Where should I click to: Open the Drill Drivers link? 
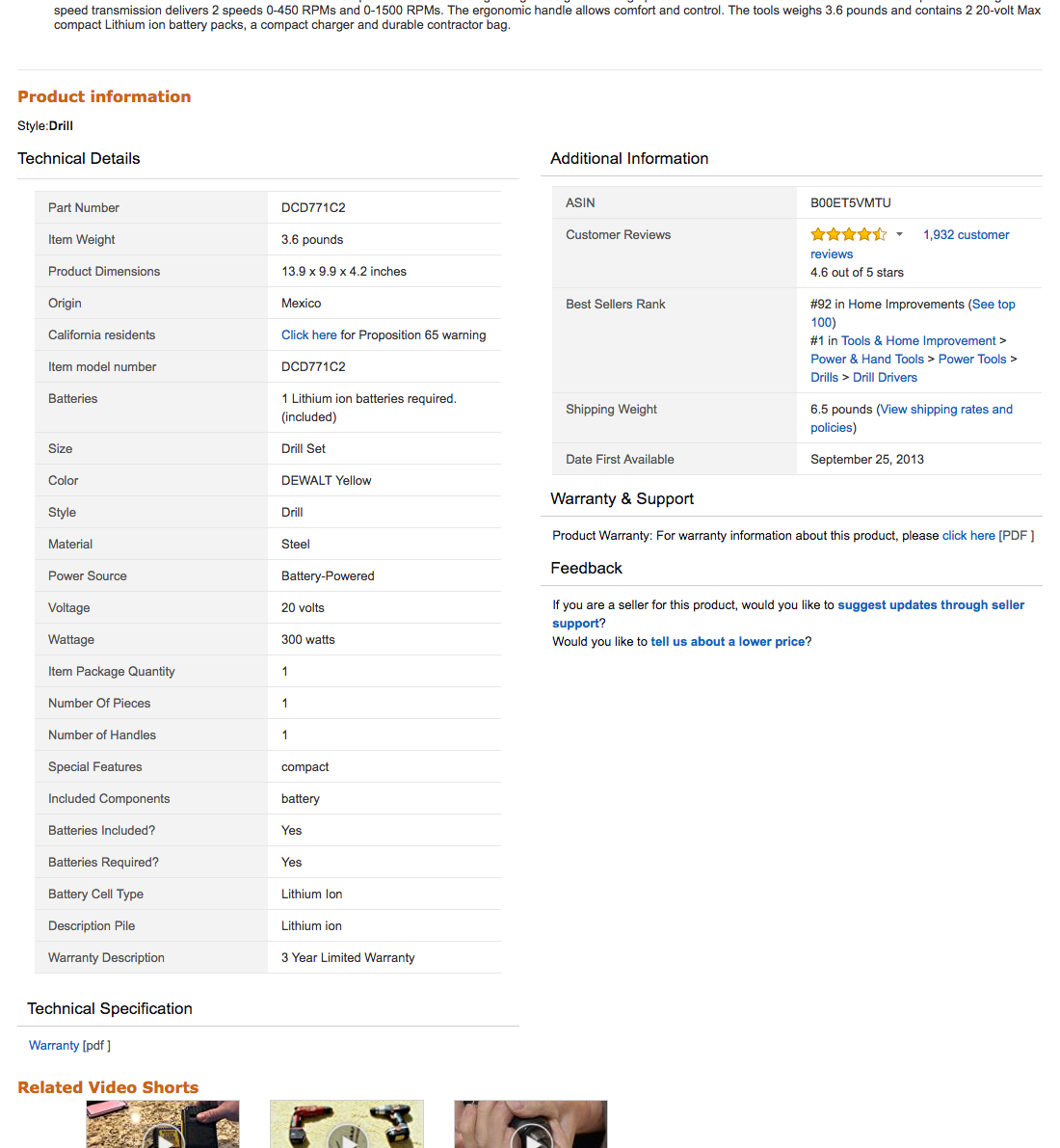885,377
